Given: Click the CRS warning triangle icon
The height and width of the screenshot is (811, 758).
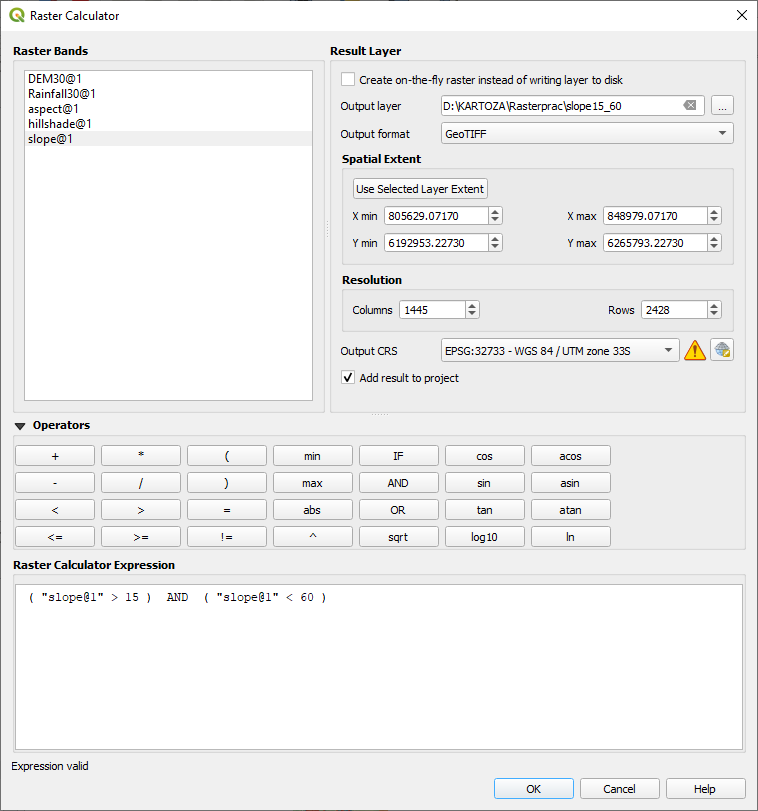Looking at the screenshot, I should pyautogui.click(x=695, y=350).
